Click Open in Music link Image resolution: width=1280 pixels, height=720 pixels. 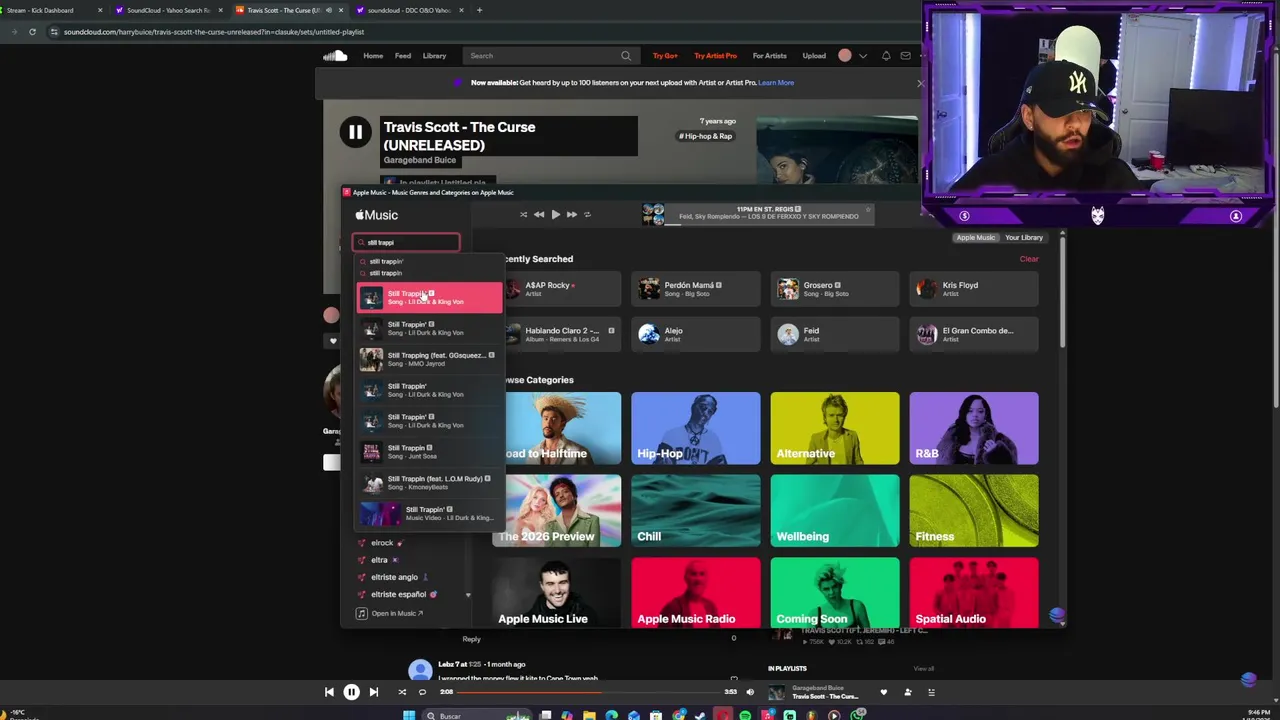[x=390, y=613]
